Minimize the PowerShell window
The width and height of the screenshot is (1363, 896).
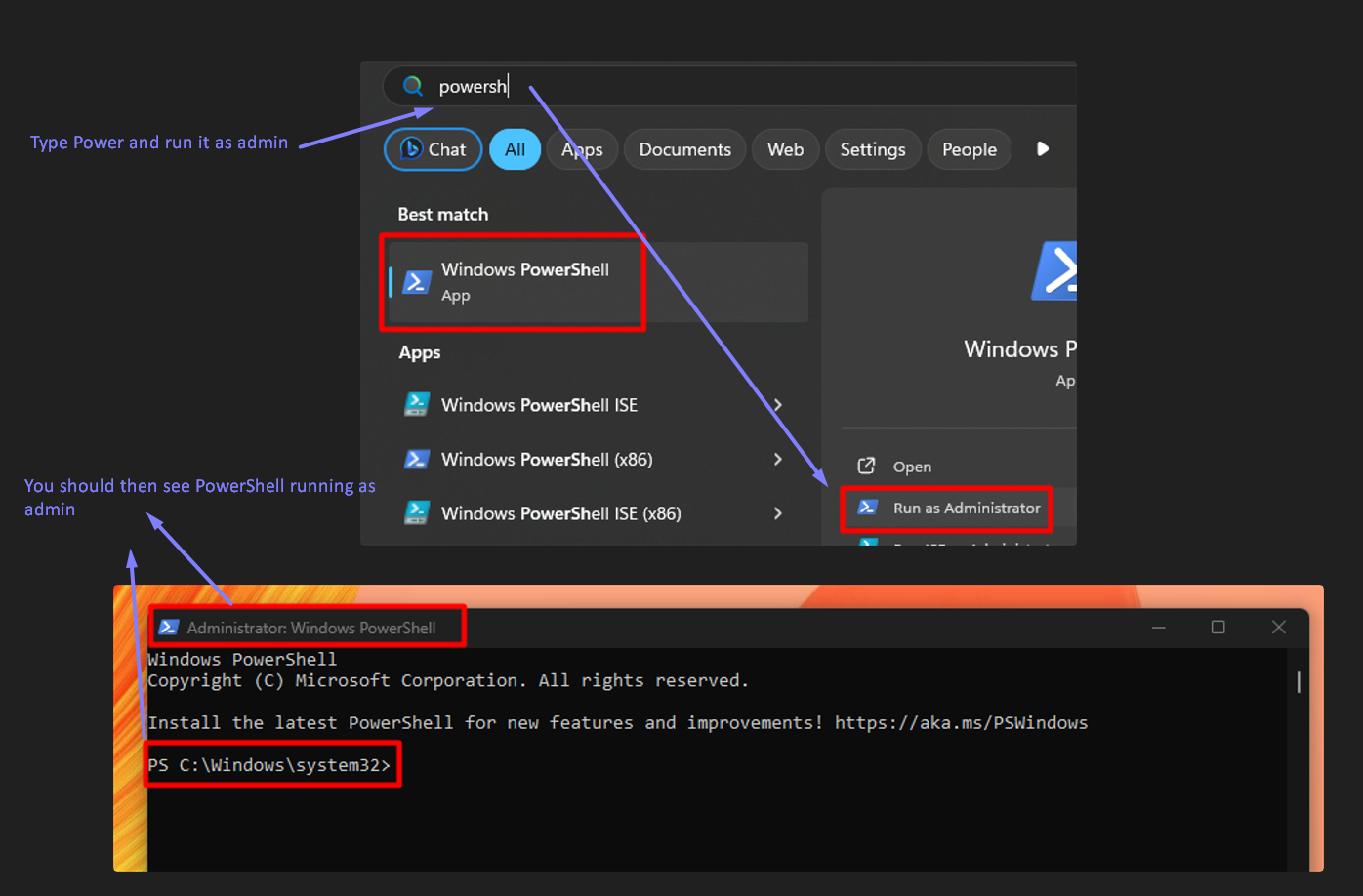[x=1159, y=627]
